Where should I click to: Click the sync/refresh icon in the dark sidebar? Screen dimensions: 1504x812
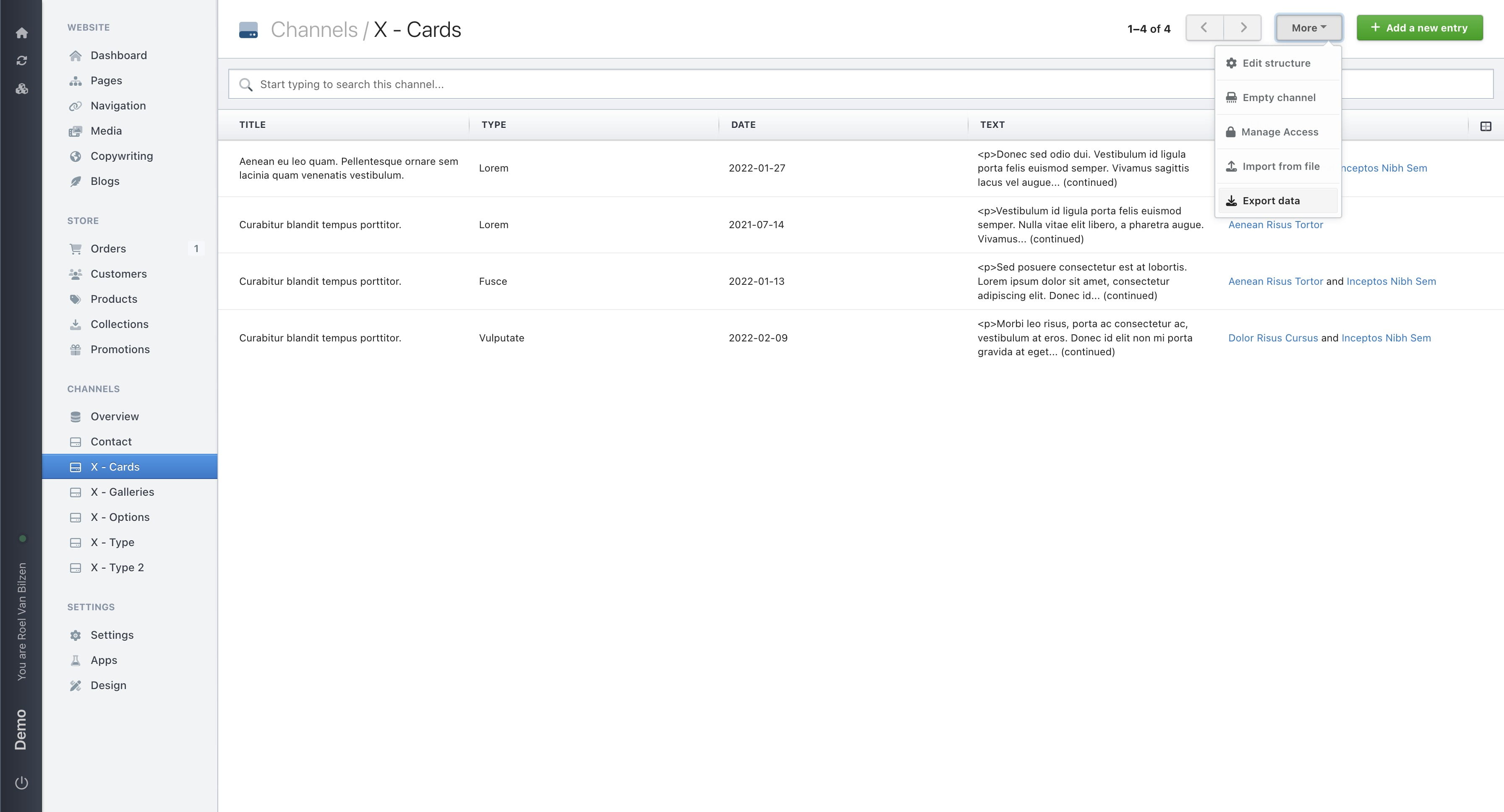point(22,60)
